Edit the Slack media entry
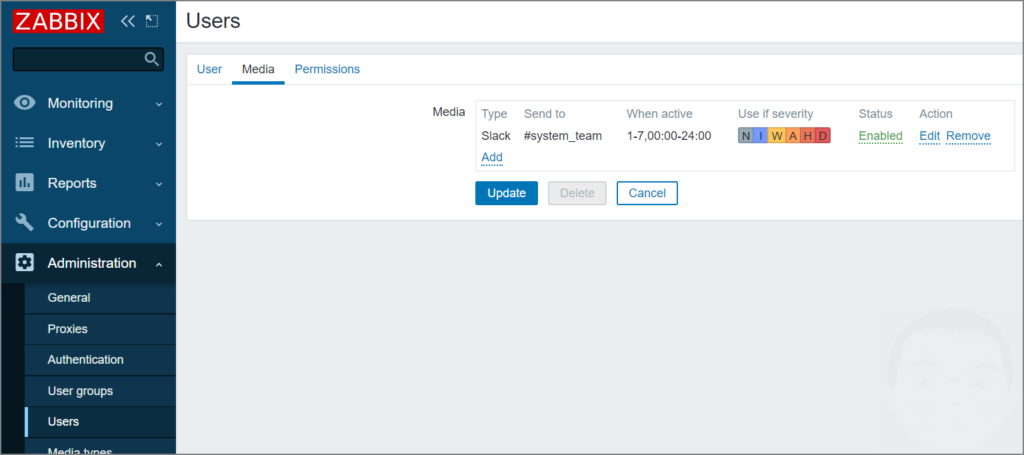Screen dimensions: 1024x455 (x=929, y=136)
